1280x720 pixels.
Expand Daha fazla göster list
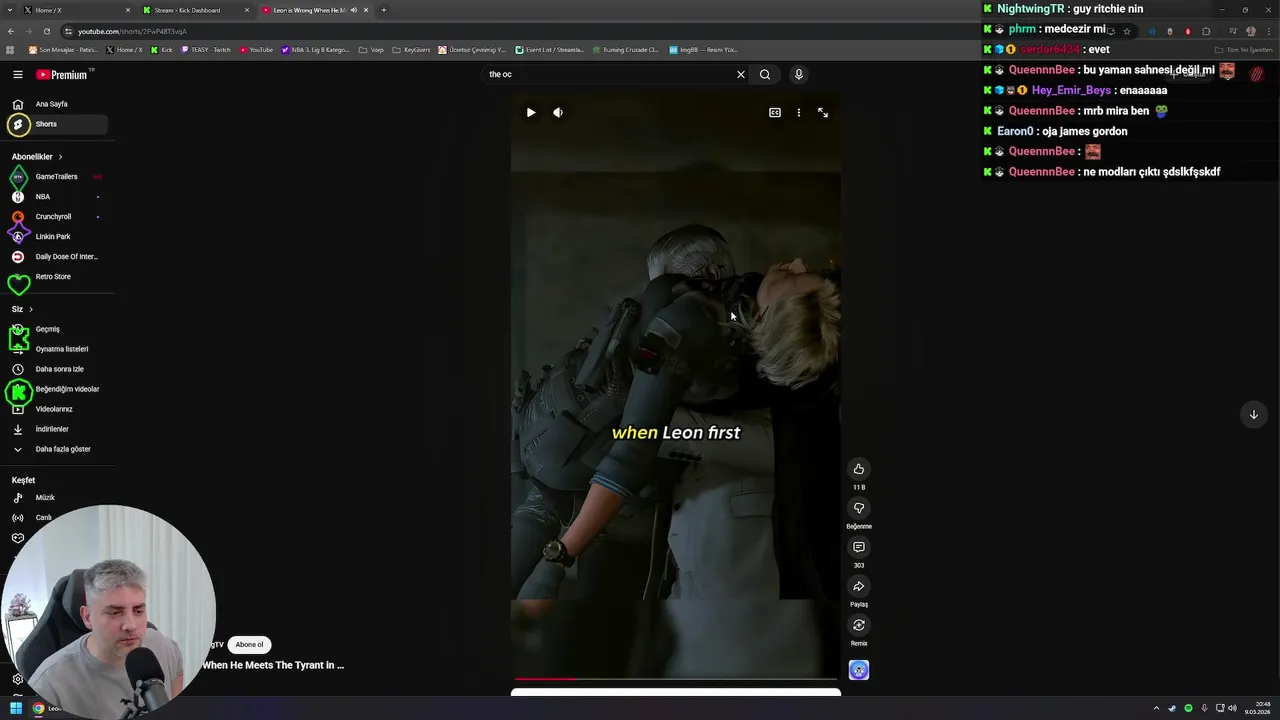pos(56,449)
